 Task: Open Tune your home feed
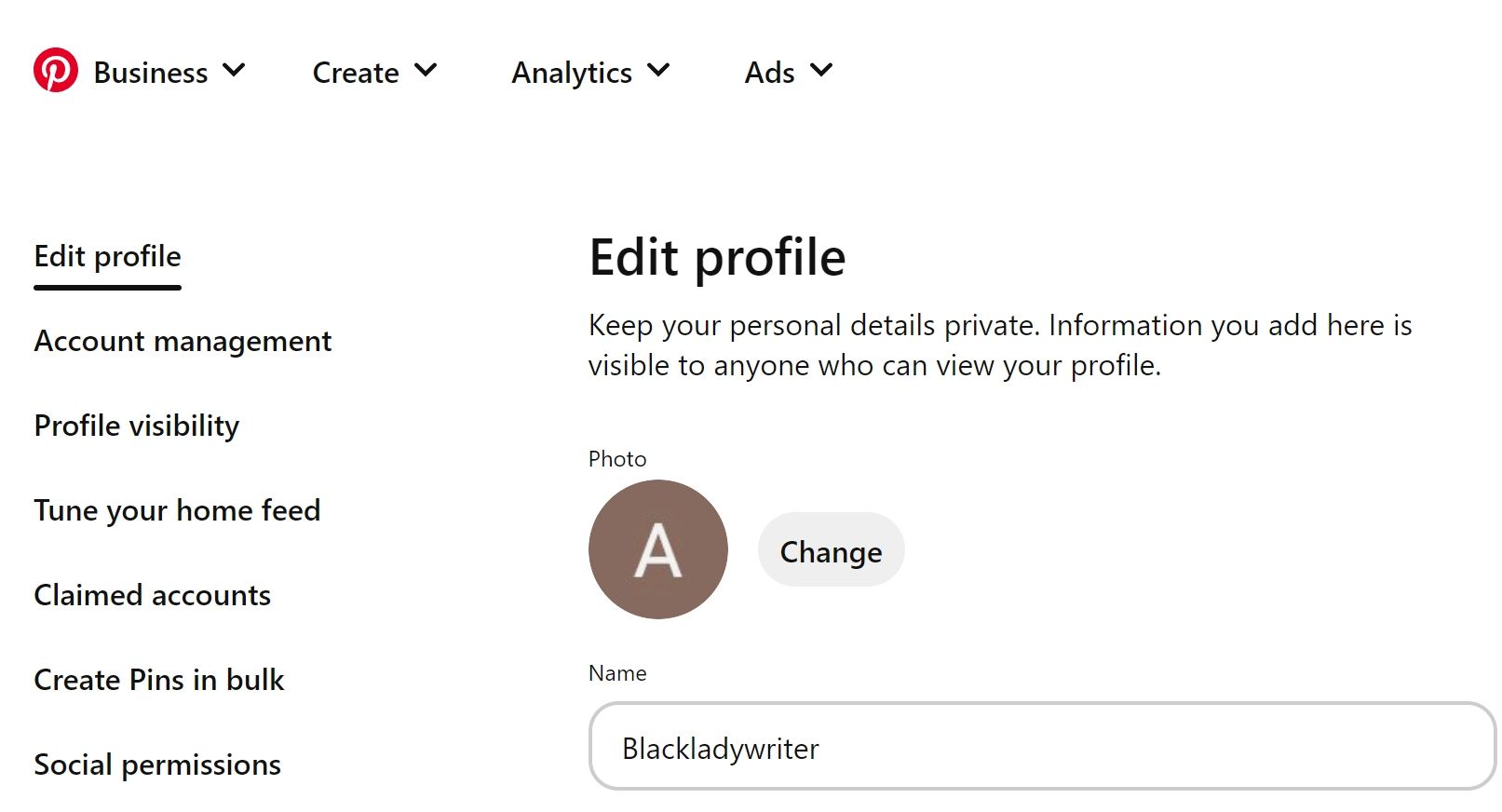(177, 510)
